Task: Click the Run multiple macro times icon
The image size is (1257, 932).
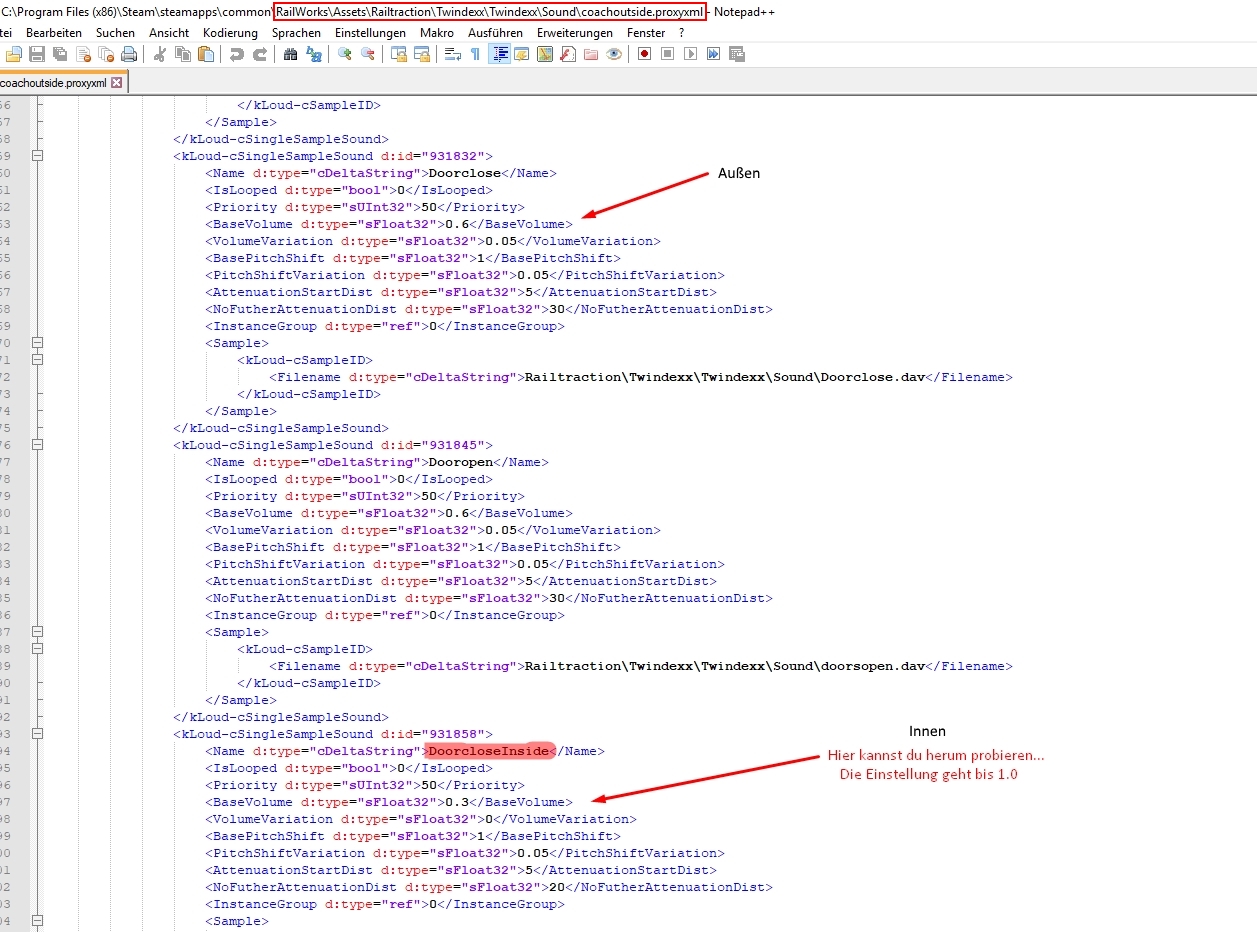Action: (x=713, y=54)
